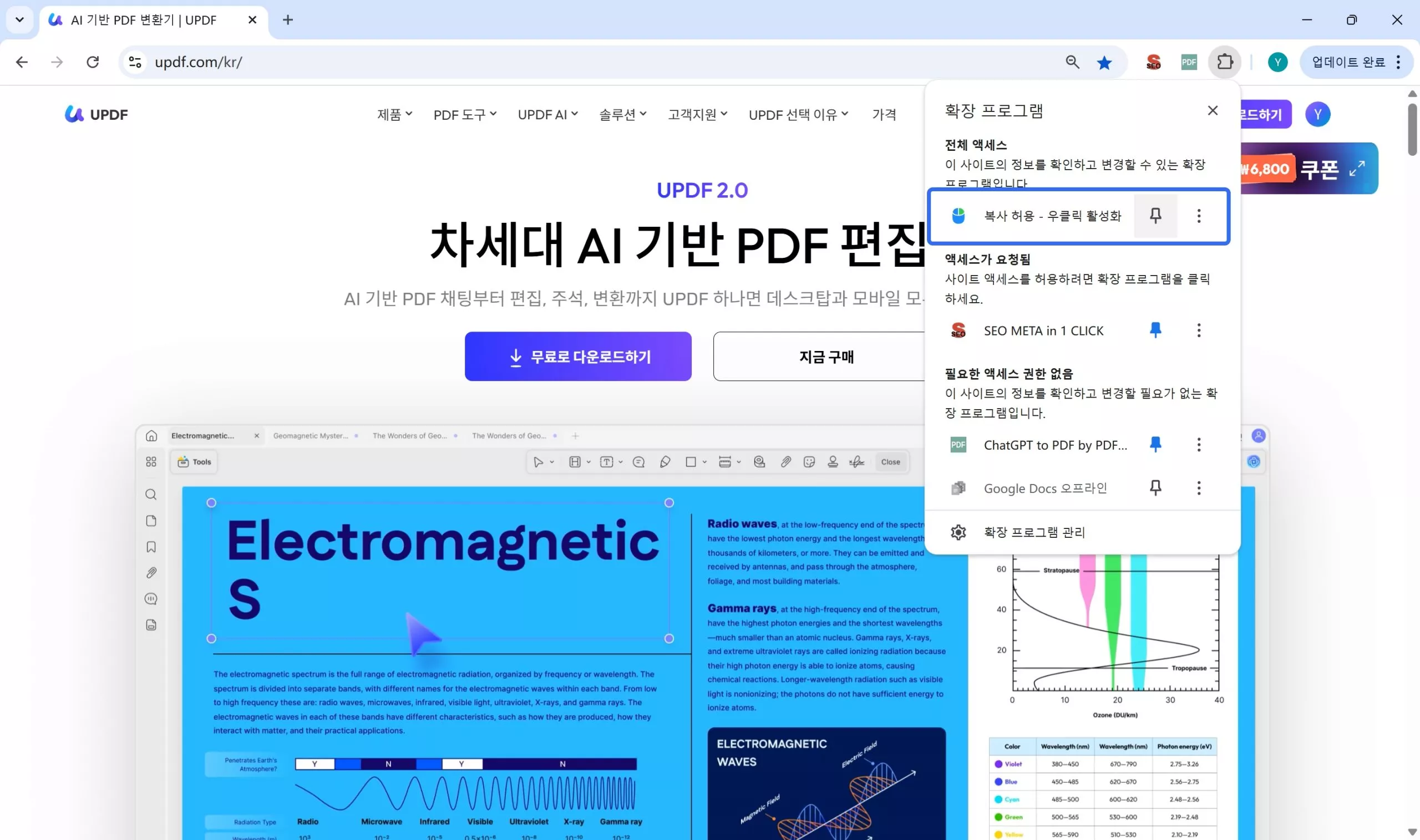
Task: Open the tab search dropdown arrow
Action: point(20,20)
